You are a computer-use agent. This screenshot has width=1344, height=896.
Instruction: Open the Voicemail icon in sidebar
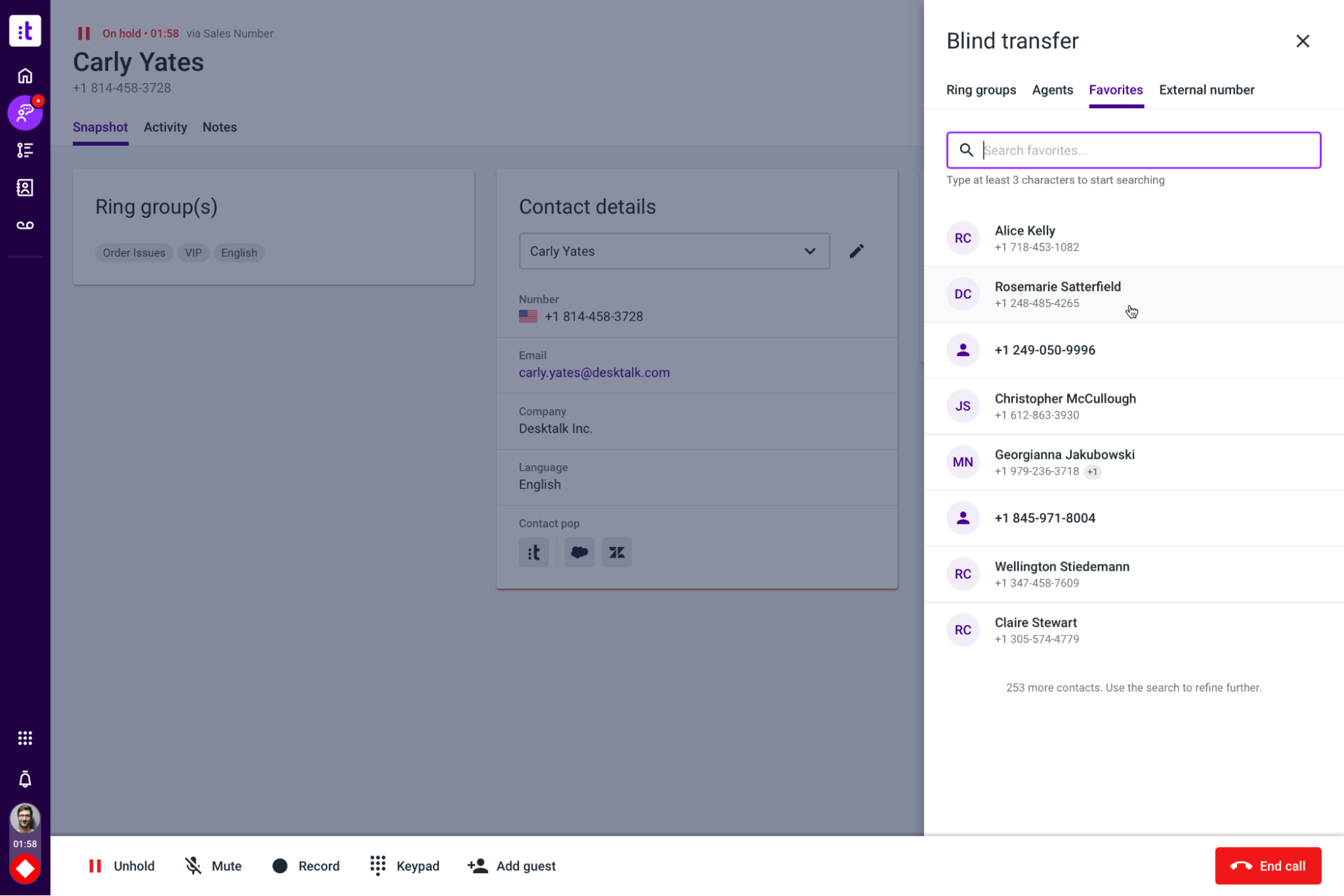25,225
